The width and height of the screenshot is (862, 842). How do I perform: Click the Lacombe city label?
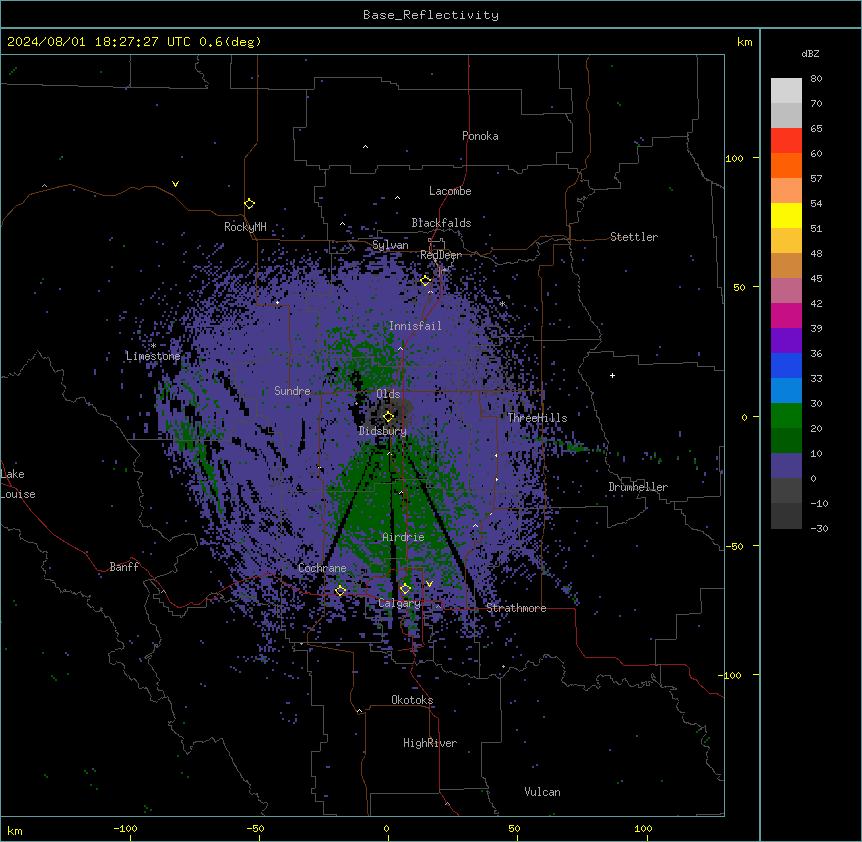[450, 191]
